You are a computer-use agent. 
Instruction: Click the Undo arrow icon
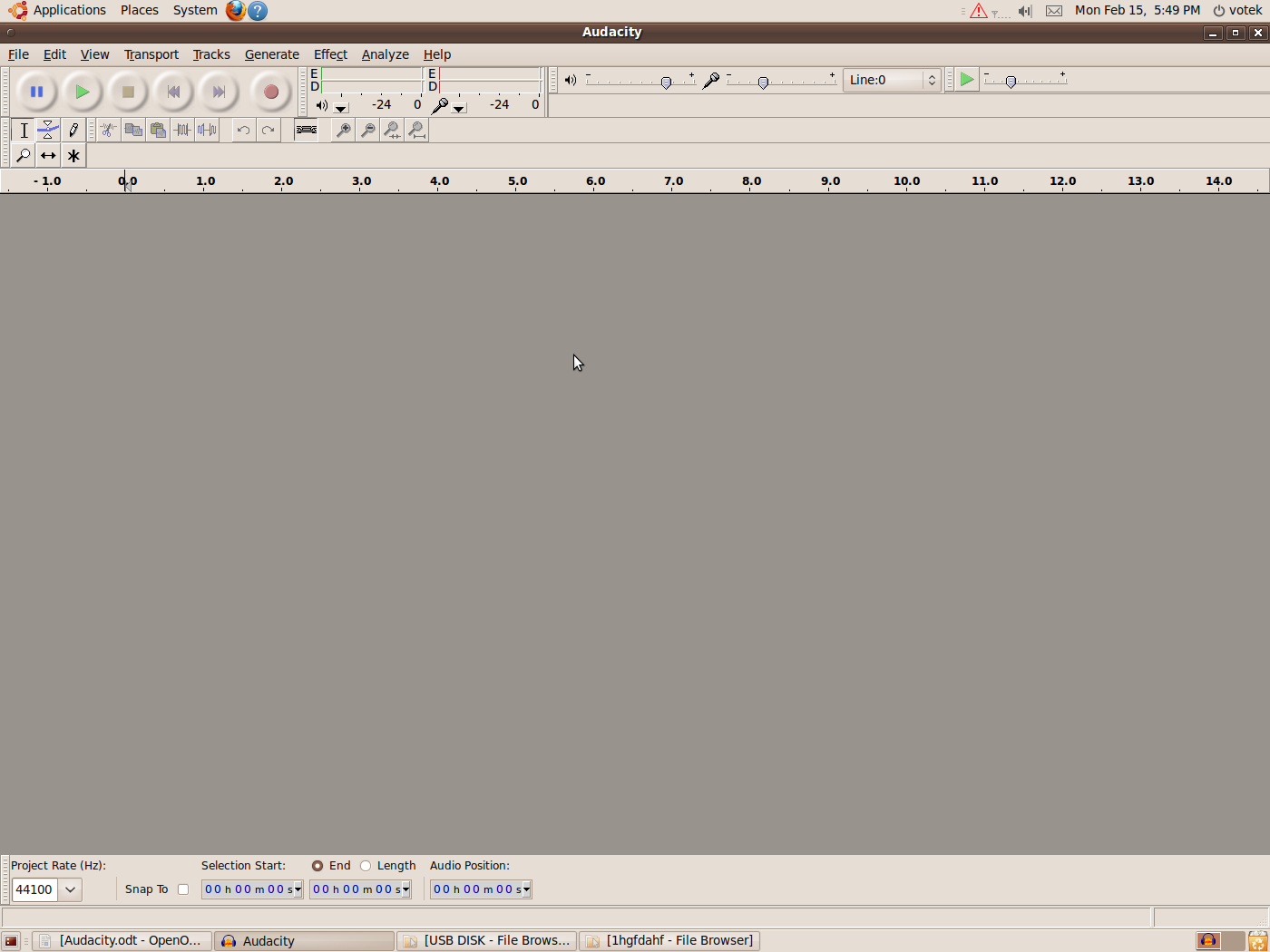tap(243, 130)
